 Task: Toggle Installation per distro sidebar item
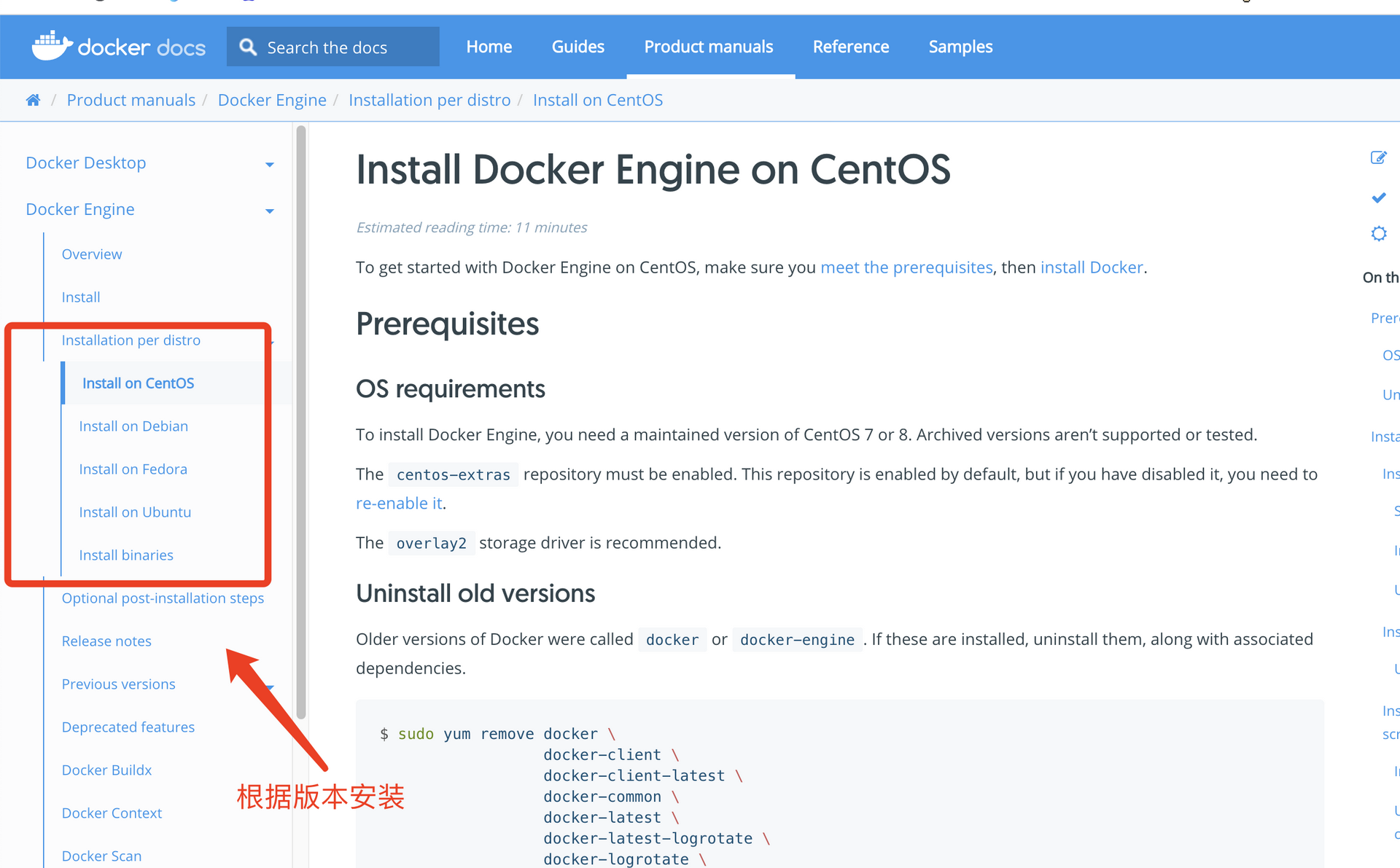click(x=131, y=340)
